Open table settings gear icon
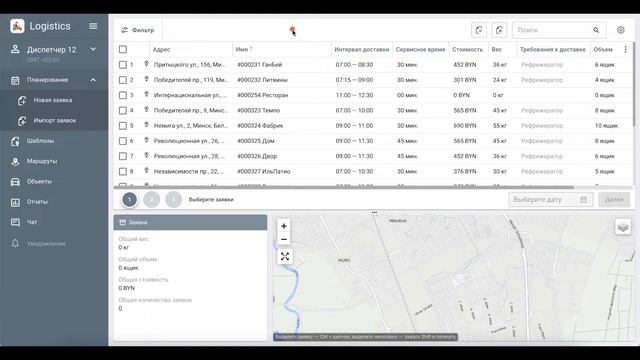The image size is (640, 360). [620, 30]
